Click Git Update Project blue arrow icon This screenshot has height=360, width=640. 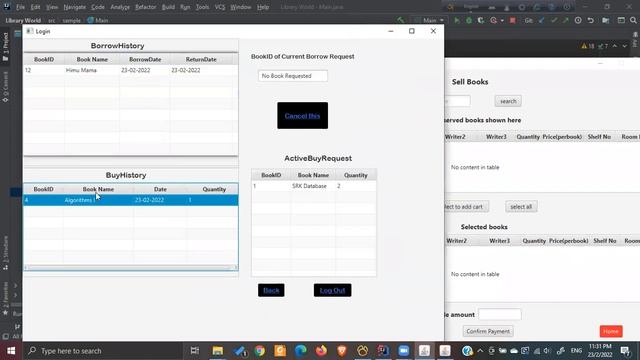pyautogui.click(x=542, y=20)
